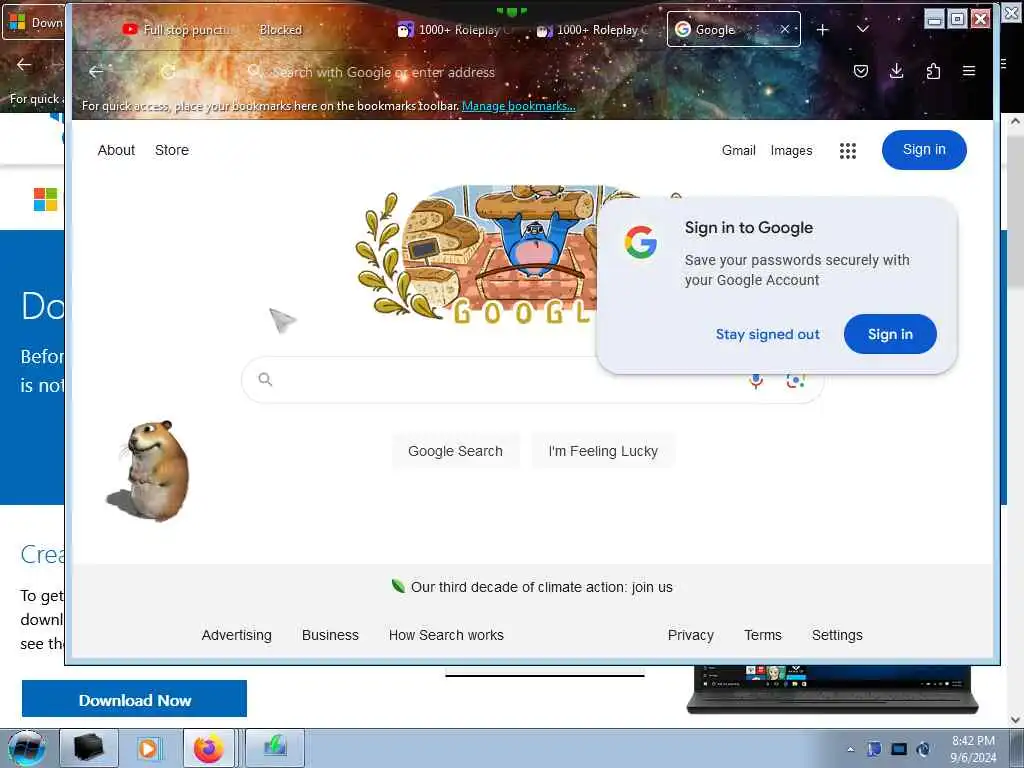Expand the list all tabs chevron

point(863,29)
